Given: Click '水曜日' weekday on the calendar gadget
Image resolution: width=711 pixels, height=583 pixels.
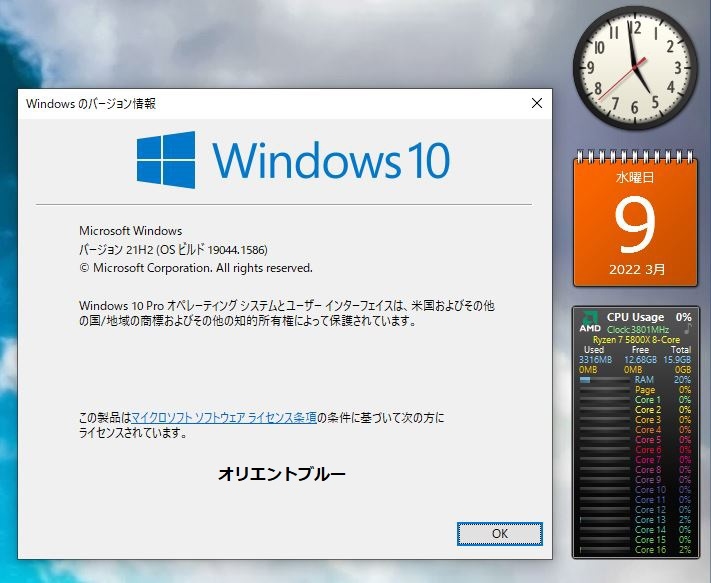Looking at the screenshot, I should point(635,177).
